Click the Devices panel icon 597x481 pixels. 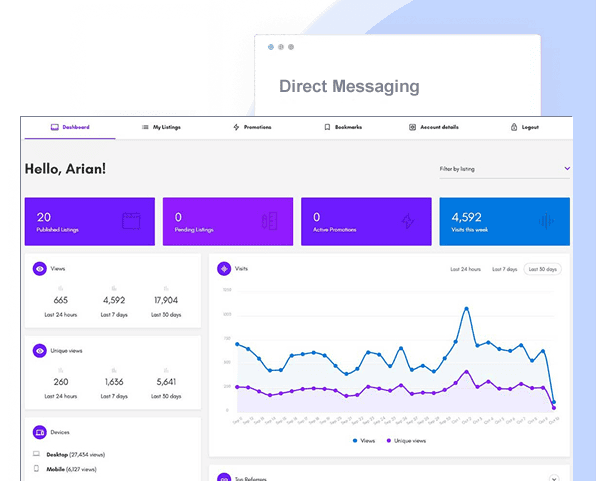40,432
